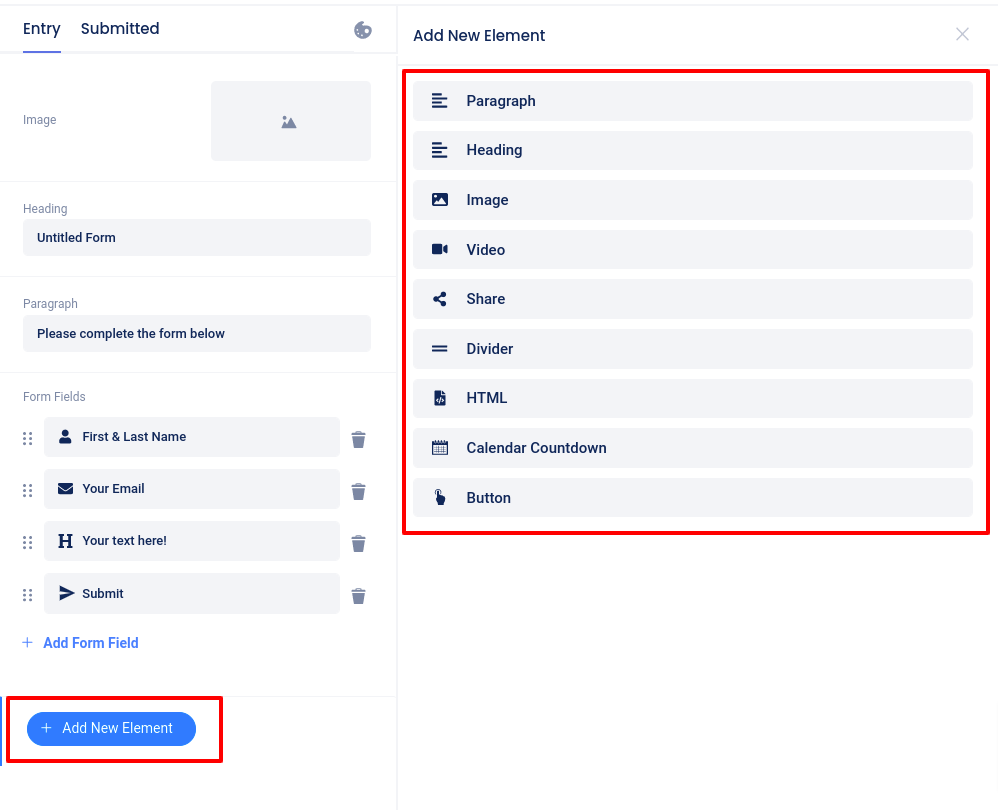Edit the Untitled Form heading field
Screen dimensions: 998x810
coord(196,238)
